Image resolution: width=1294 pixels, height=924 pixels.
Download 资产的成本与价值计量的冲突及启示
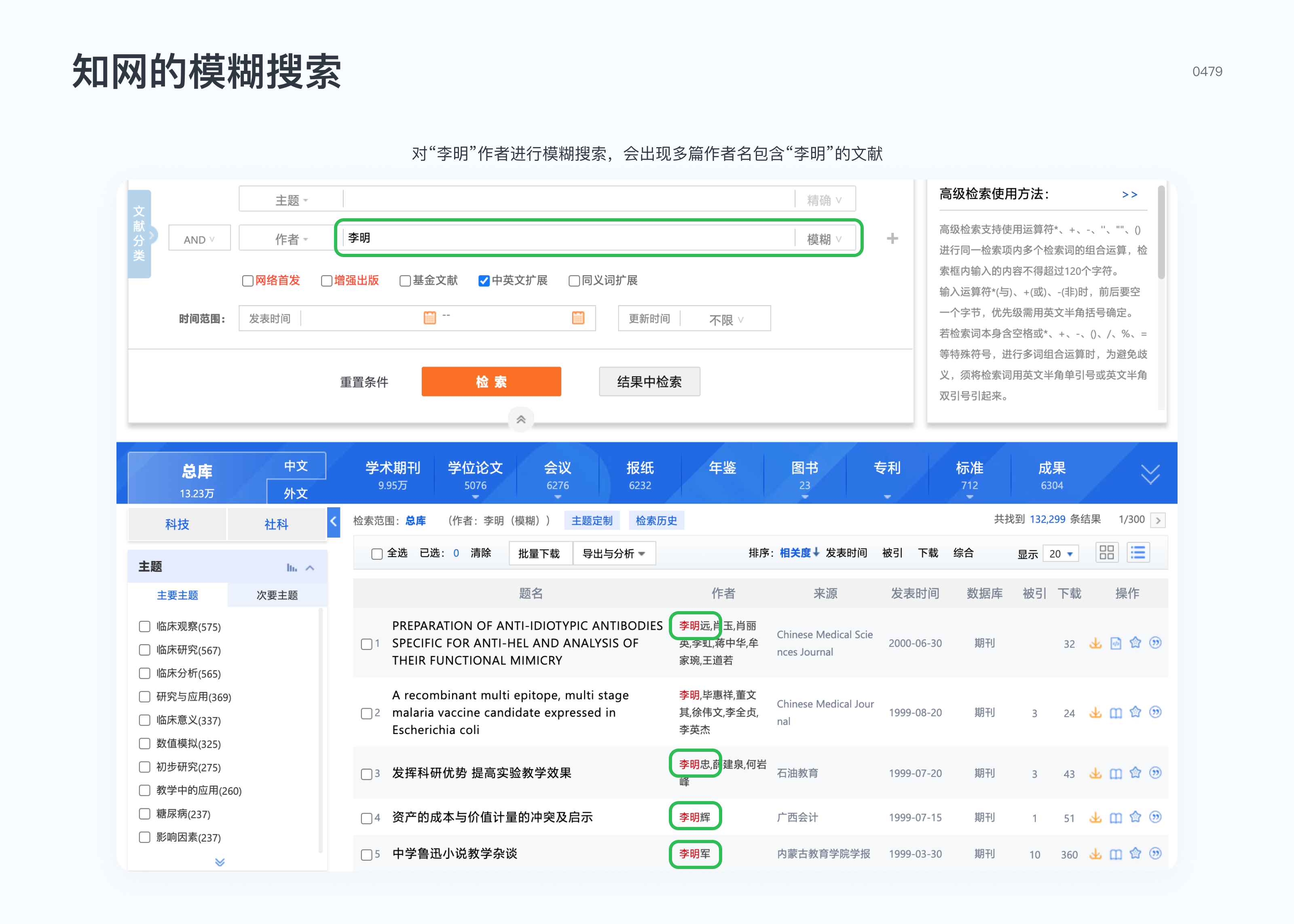[x=1095, y=818]
